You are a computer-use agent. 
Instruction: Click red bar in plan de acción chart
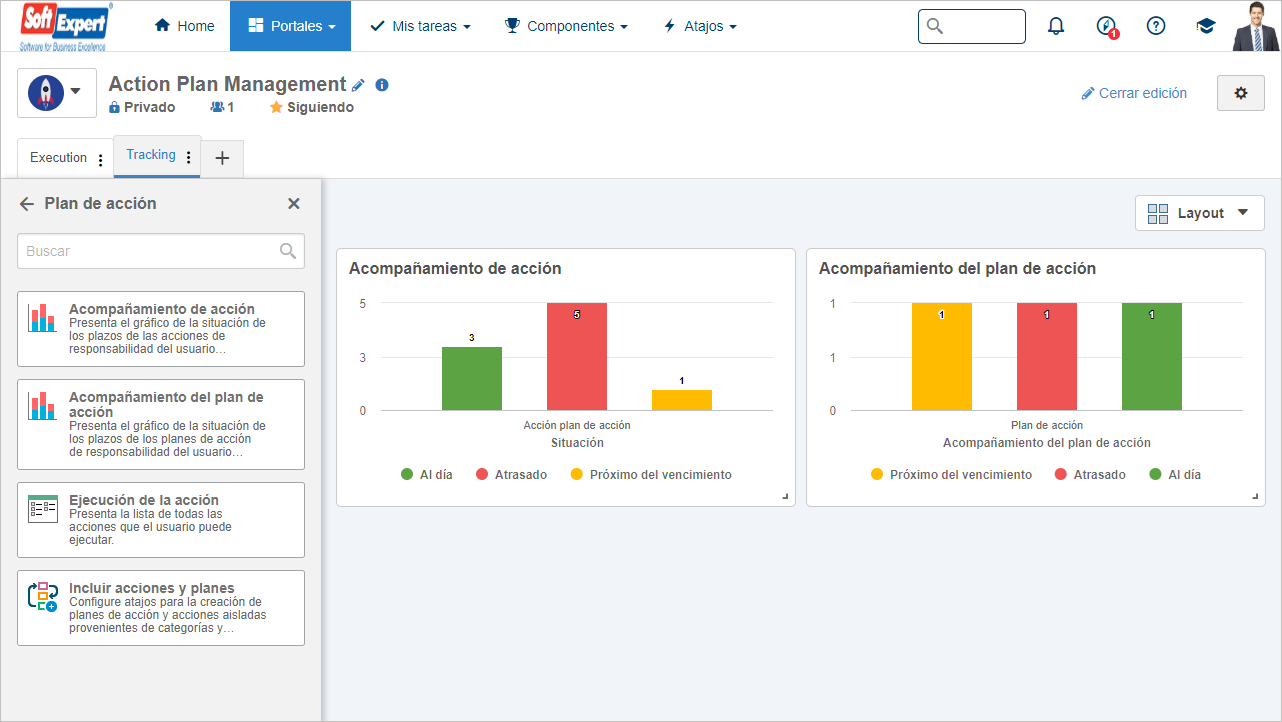(x=1047, y=356)
